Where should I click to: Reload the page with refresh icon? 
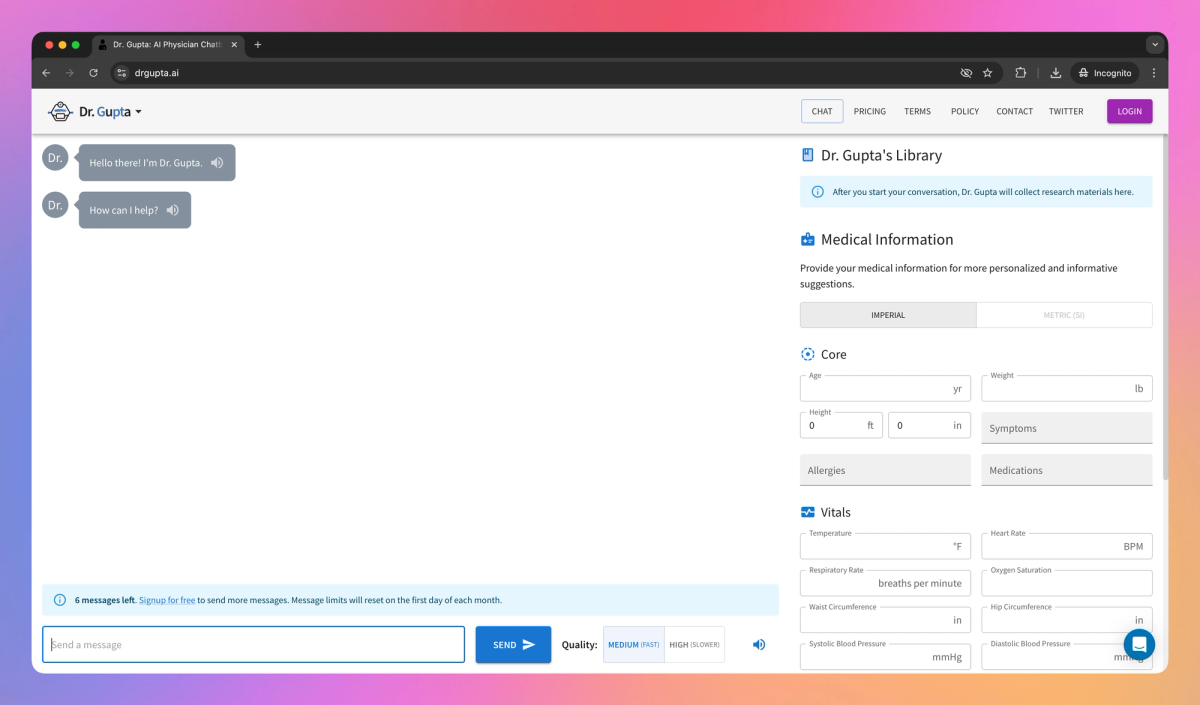click(93, 73)
